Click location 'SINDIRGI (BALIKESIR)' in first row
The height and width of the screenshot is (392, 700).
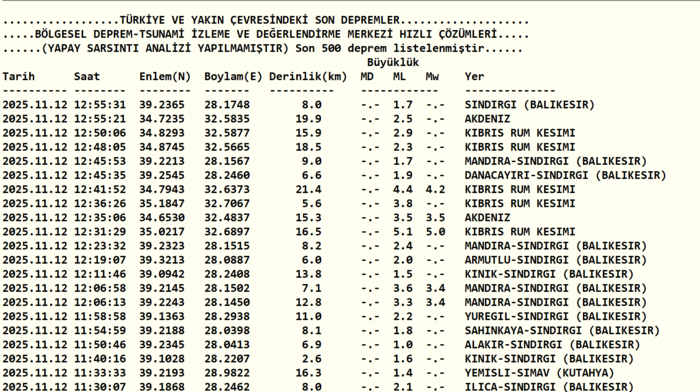tap(529, 104)
